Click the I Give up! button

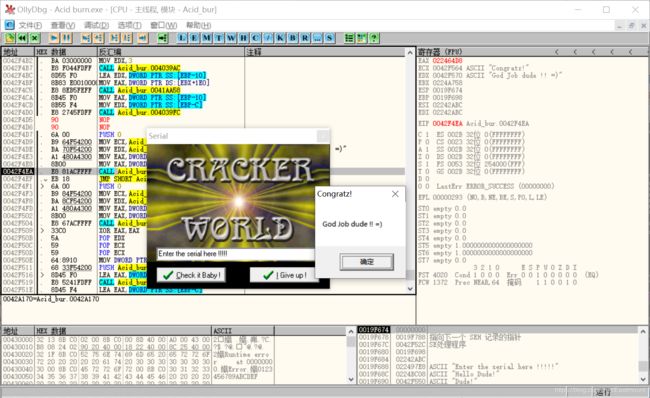click(x=284, y=275)
